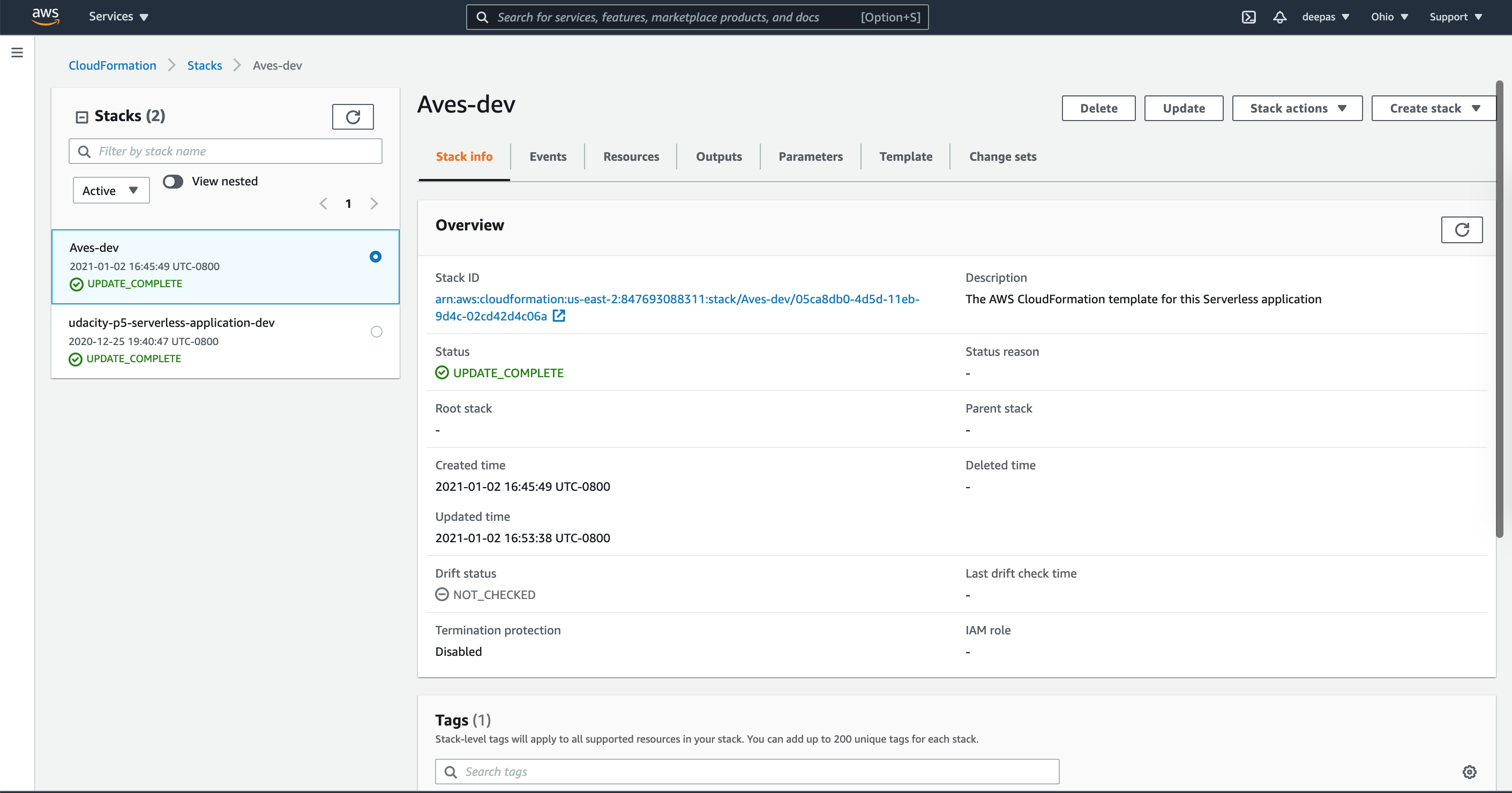
Task: Switch to the Template tab
Action: 905,156
